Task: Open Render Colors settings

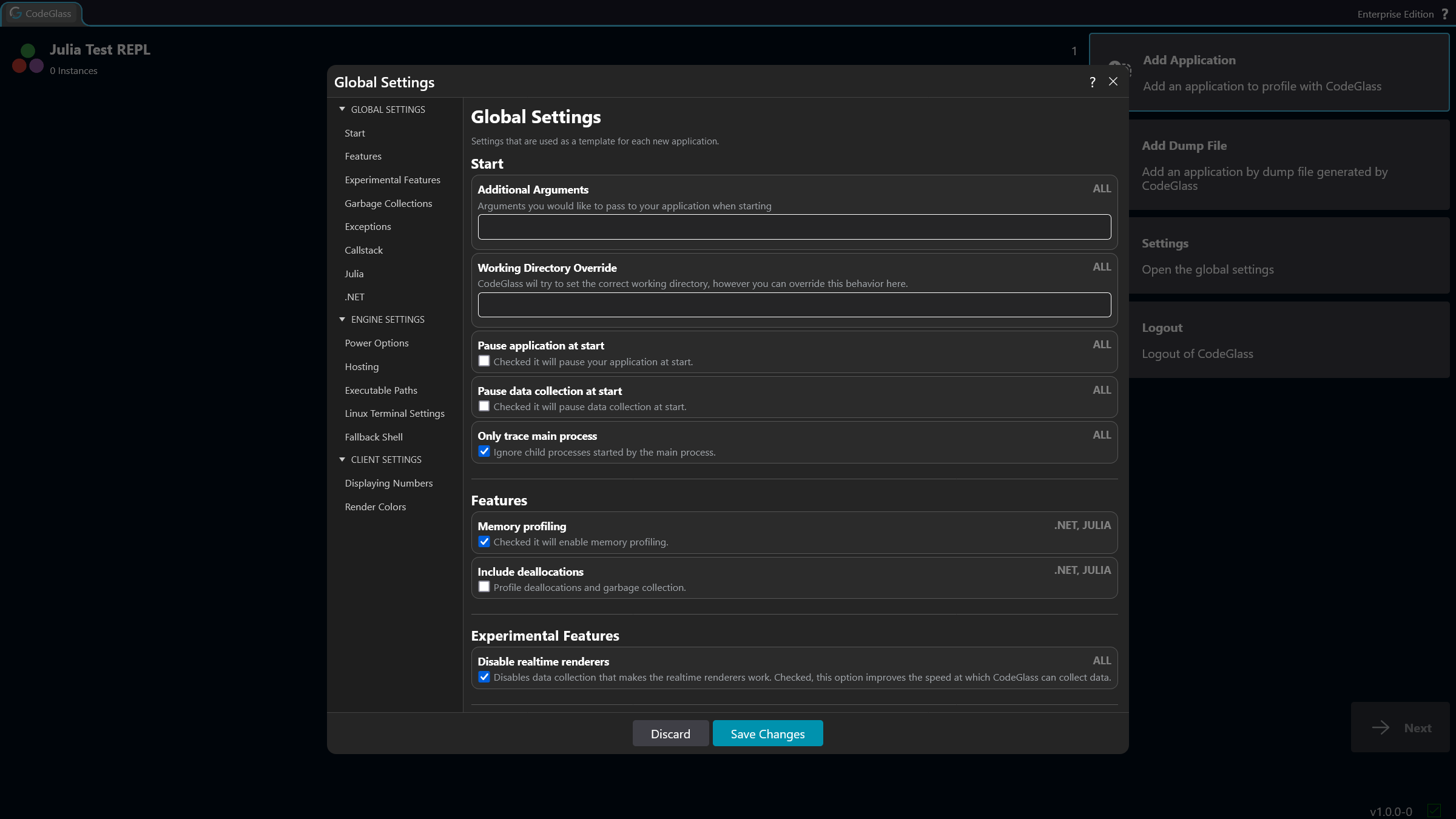Action: (x=375, y=507)
